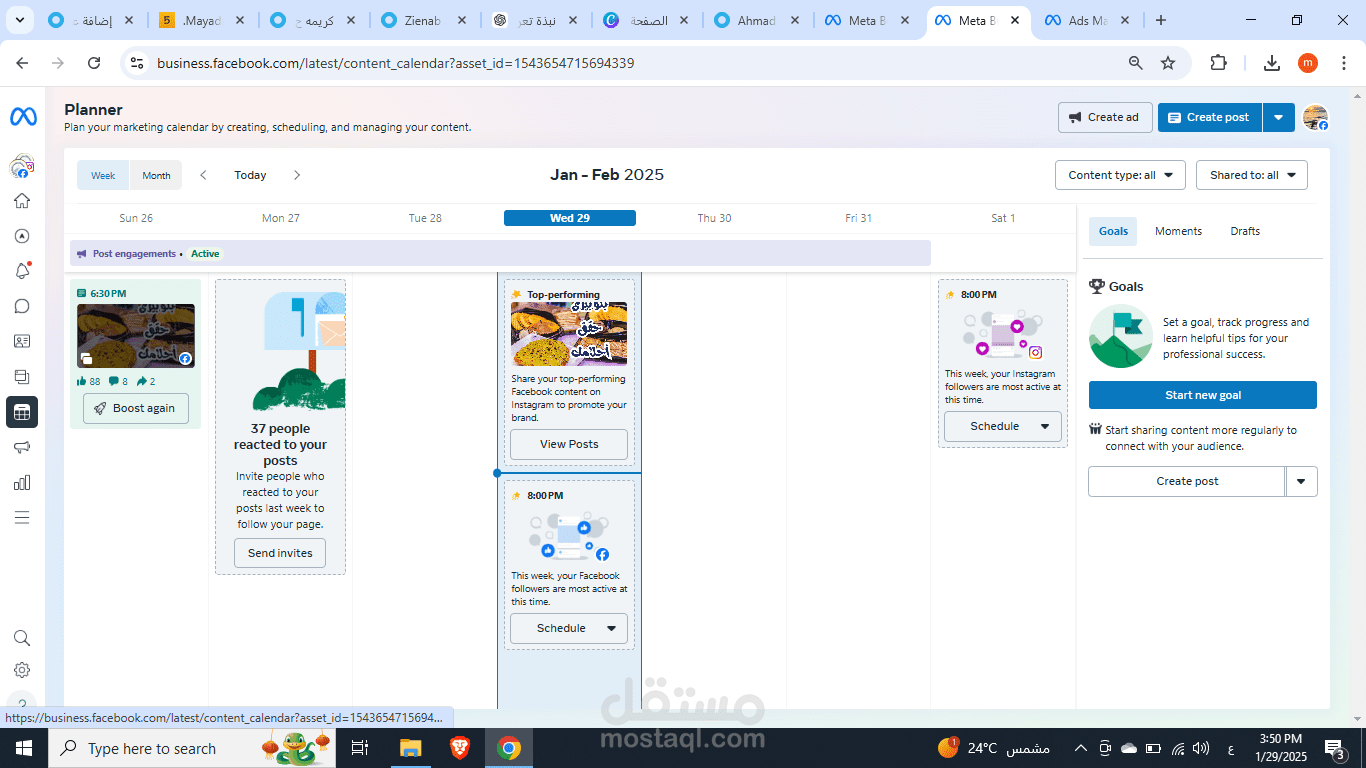Go to next week arrow
Screen dimensions: 1366x768
(x=297, y=175)
